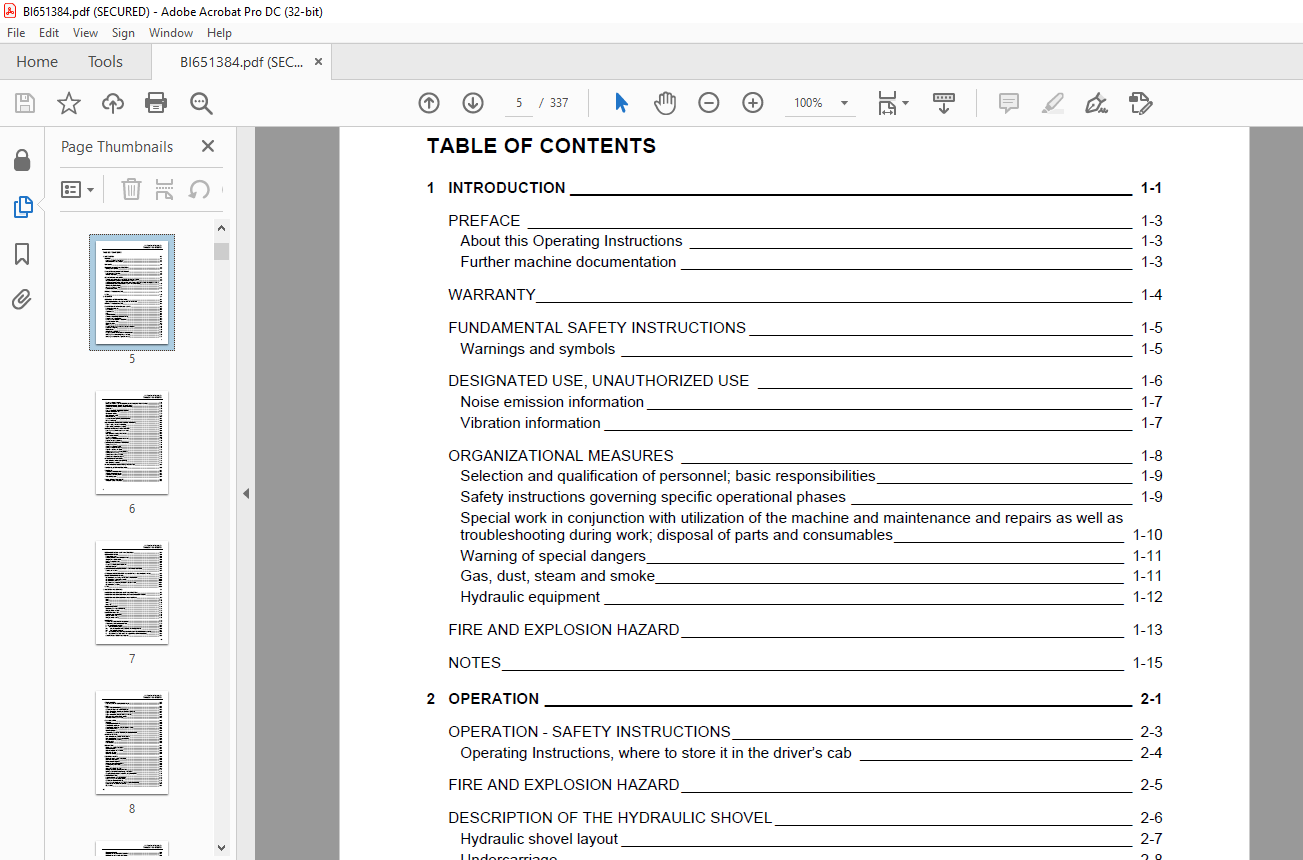Toggle the Page Thumbnails panel icon
The width and height of the screenshot is (1303, 860).
pos(22,207)
